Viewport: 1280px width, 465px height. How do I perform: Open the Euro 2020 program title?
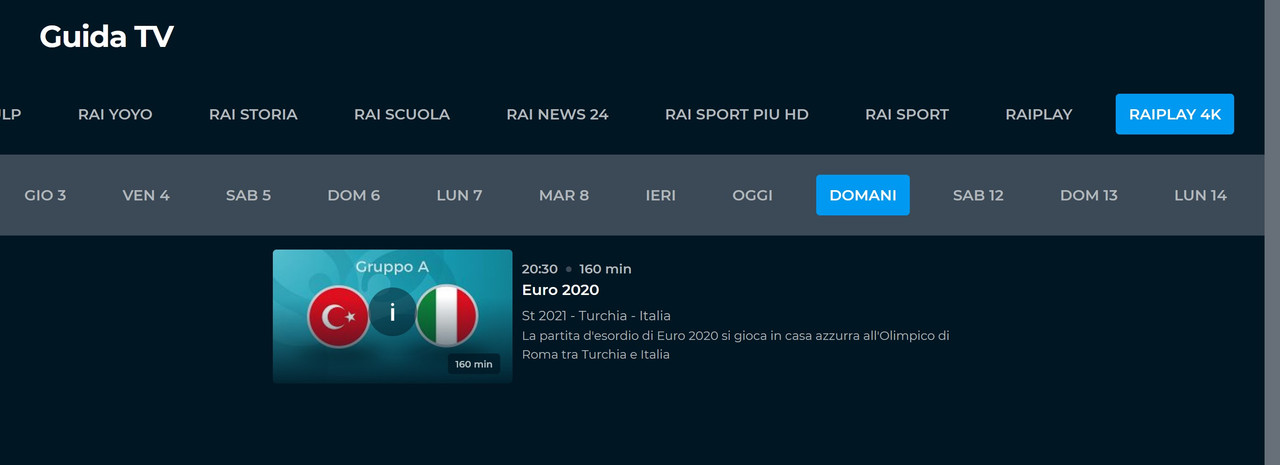[x=560, y=290]
